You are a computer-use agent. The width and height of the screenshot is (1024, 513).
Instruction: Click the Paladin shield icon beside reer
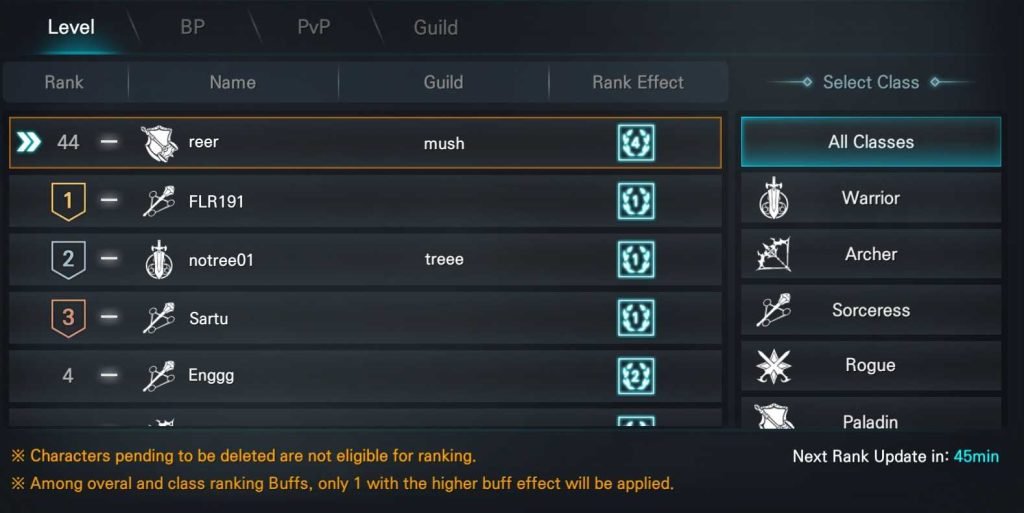pyautogui.click(x=159, y=143)
